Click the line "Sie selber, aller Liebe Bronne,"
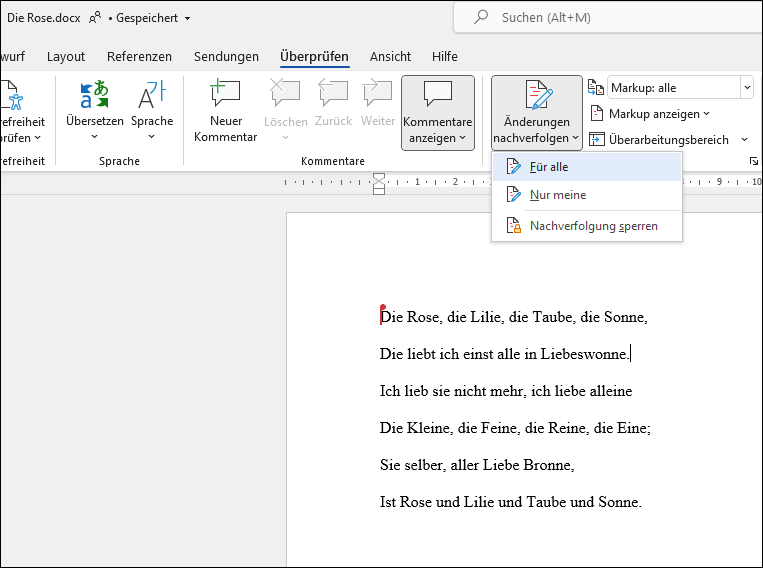 pos(477,465)
